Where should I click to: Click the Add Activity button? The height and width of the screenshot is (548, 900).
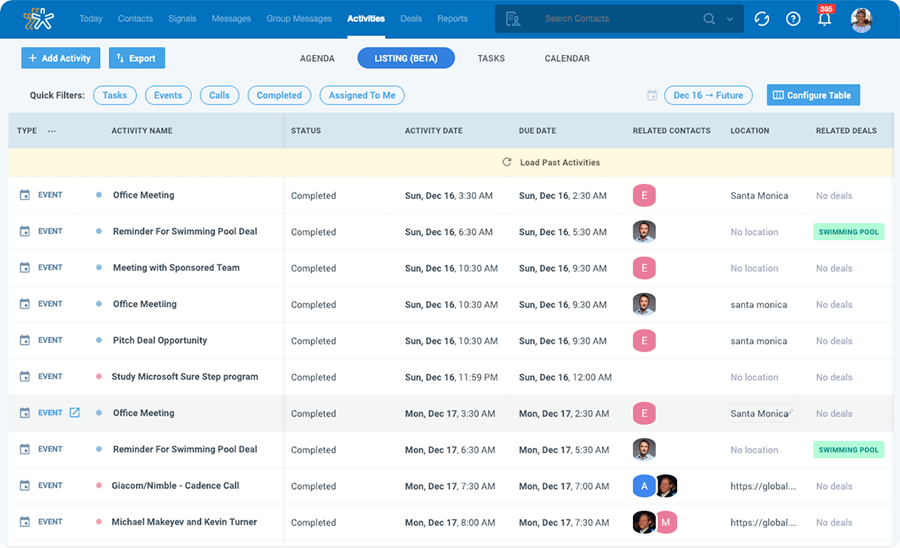pyautogui.click(x=60, y=59)
